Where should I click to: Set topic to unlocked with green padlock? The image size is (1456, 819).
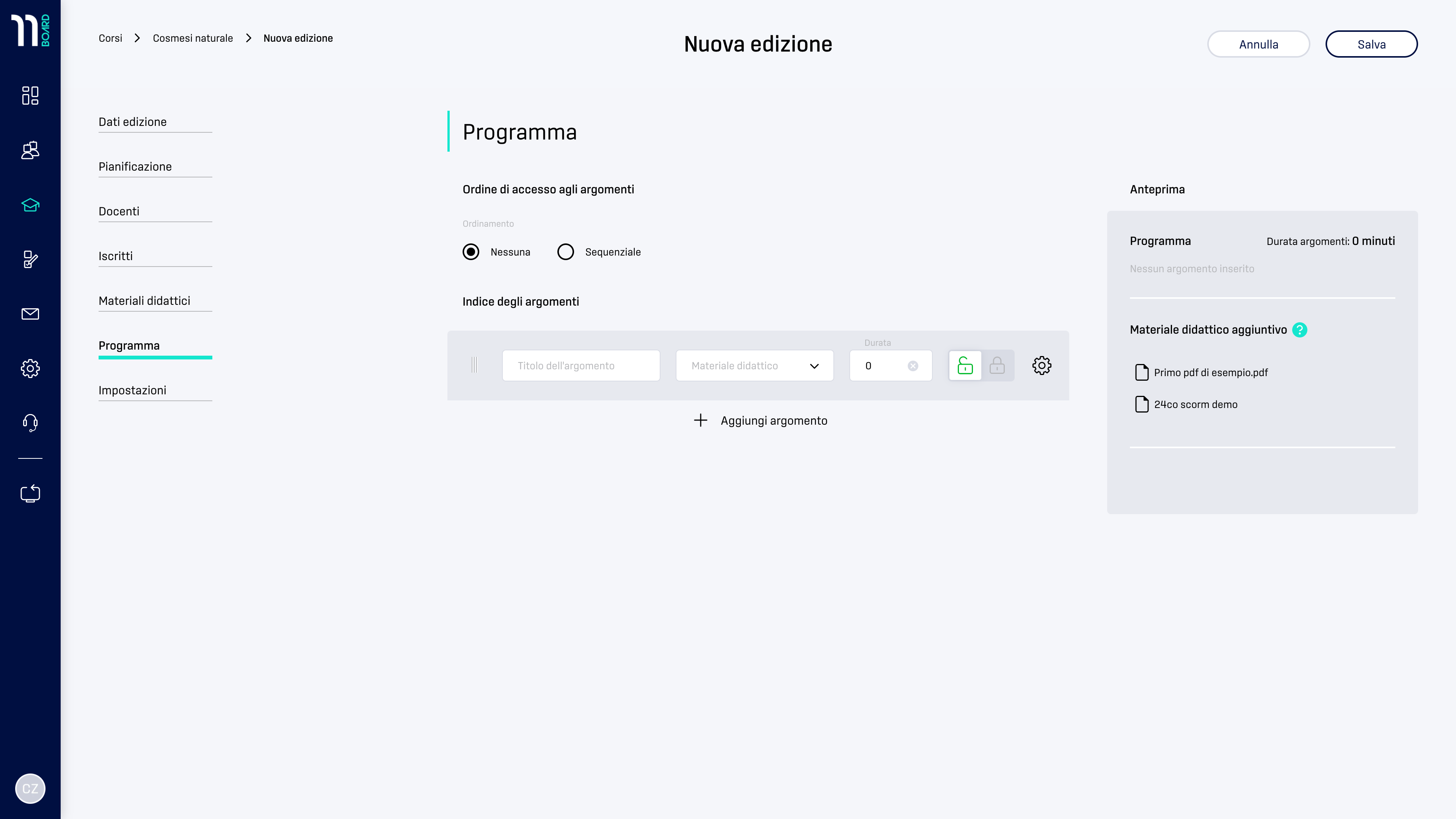coord(965,366)
